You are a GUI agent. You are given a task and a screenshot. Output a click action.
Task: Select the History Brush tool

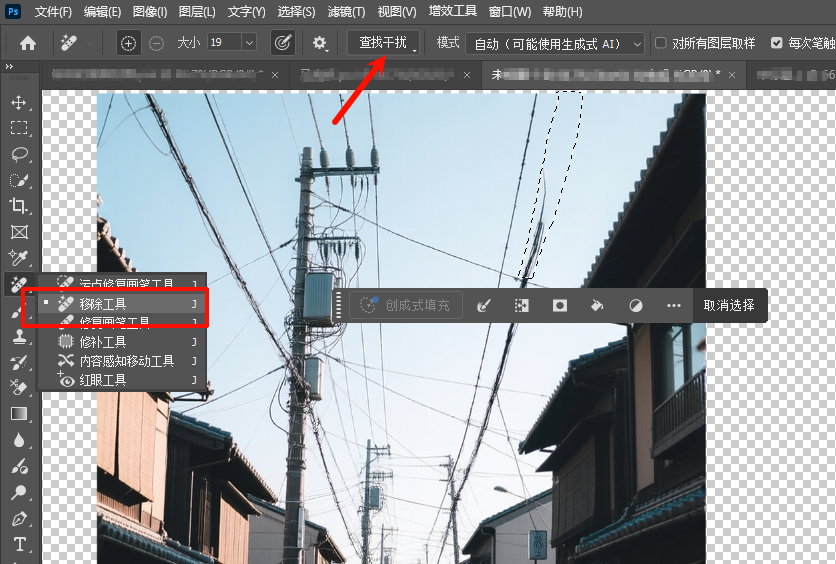(19, 362)
